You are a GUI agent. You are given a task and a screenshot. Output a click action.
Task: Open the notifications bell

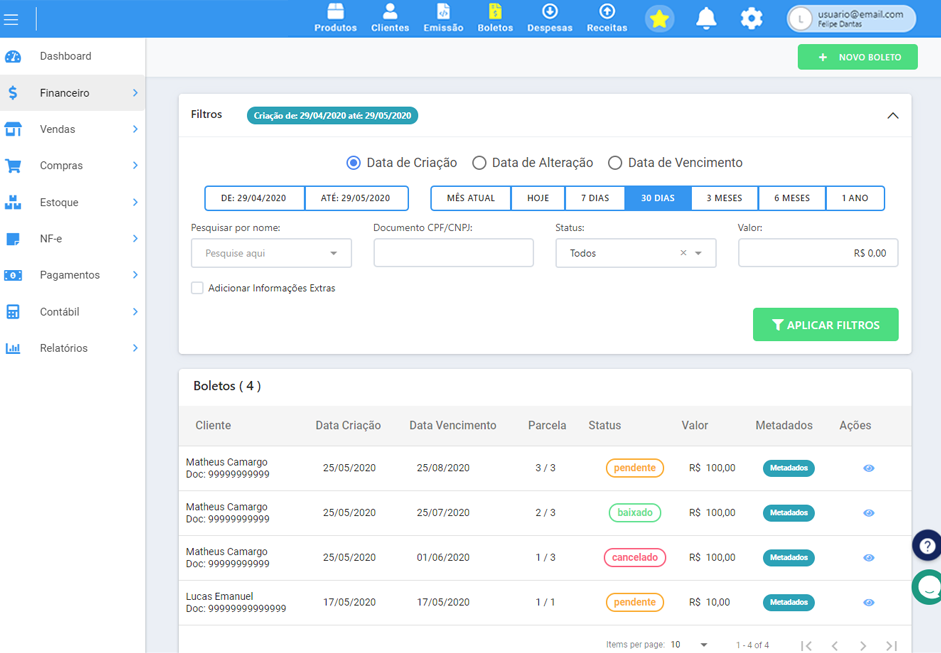point(706,19)
